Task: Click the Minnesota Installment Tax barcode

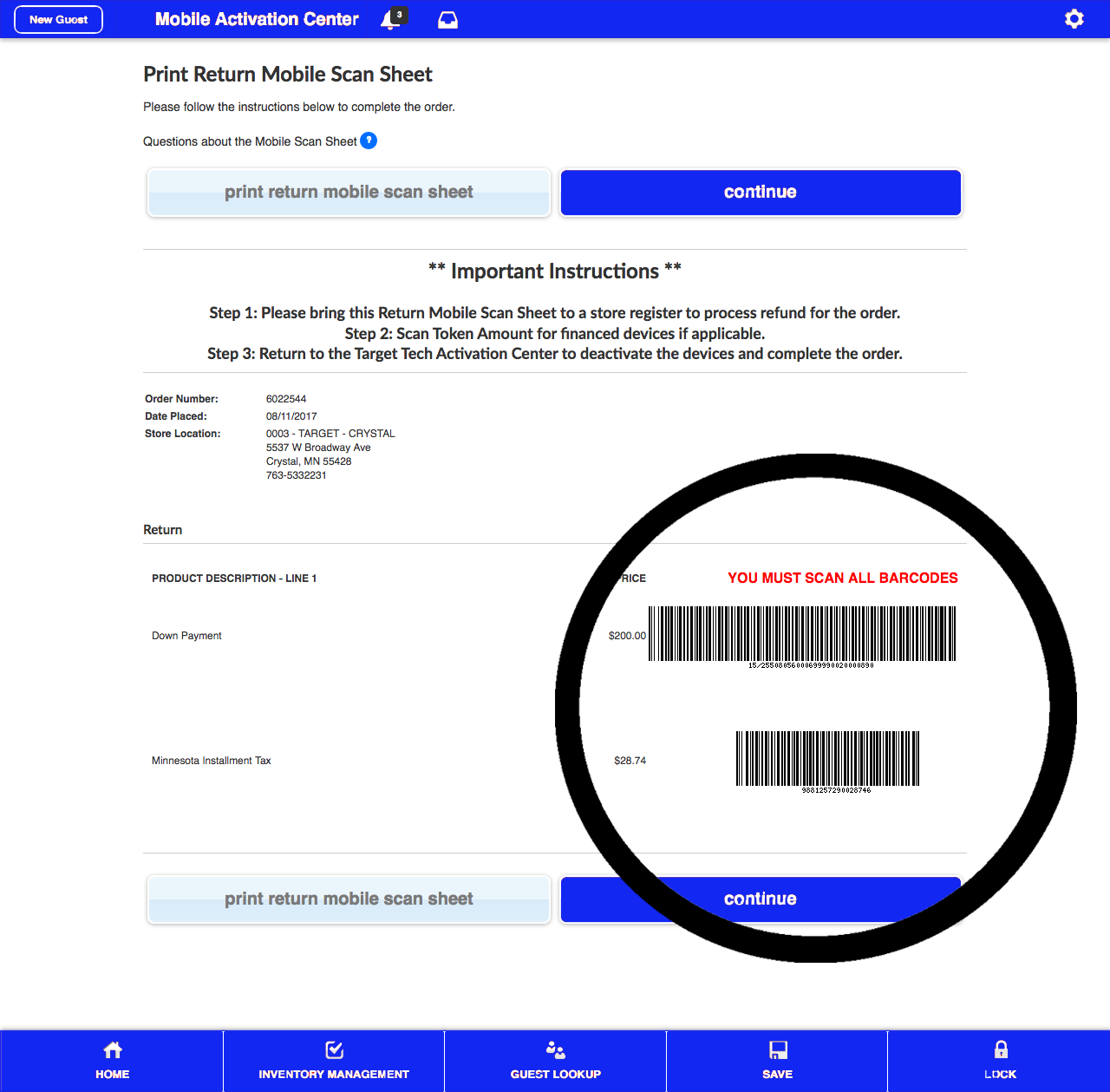Action: [x=828, y=762]
